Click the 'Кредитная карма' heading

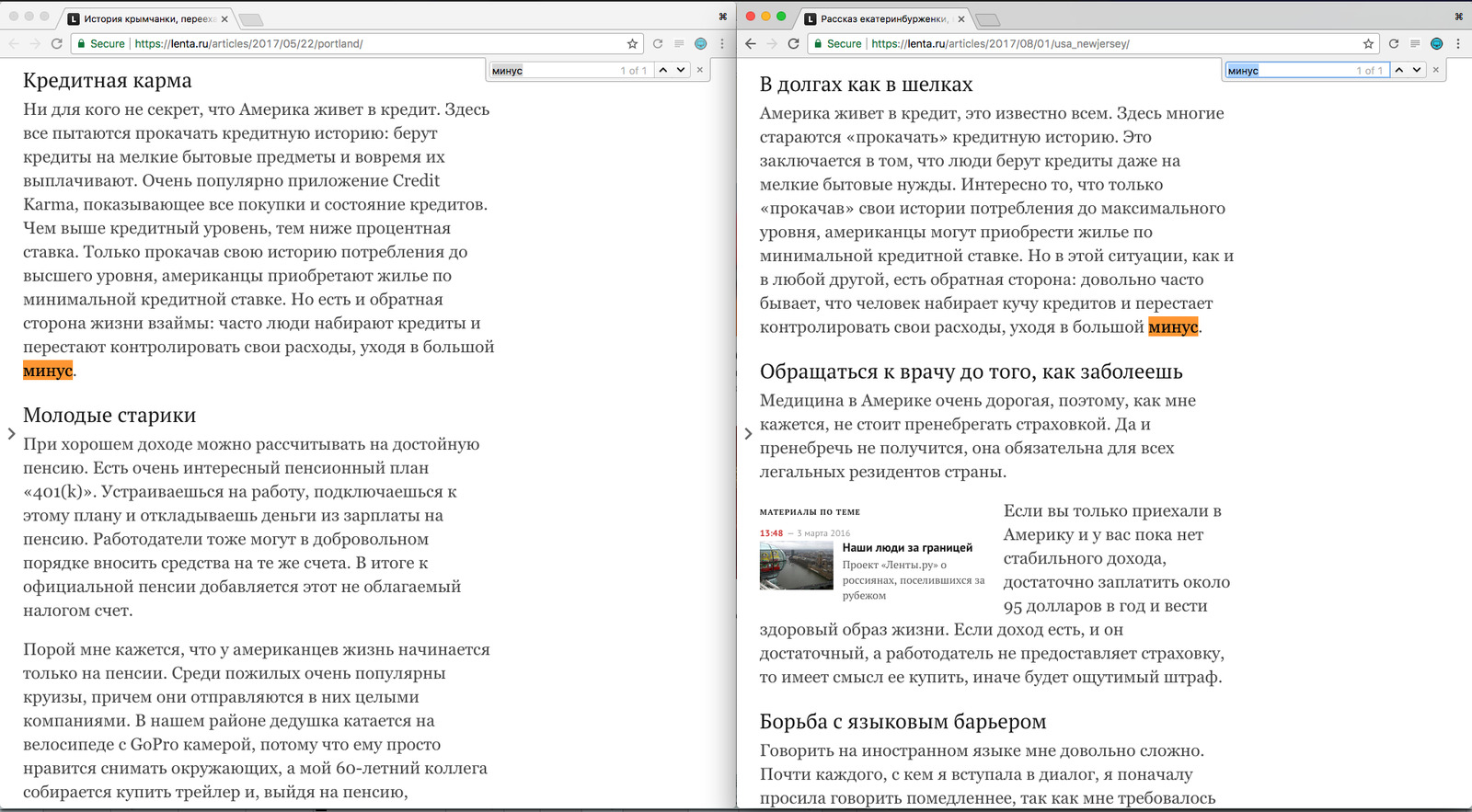pyautogui.click(x=108, y=81)
